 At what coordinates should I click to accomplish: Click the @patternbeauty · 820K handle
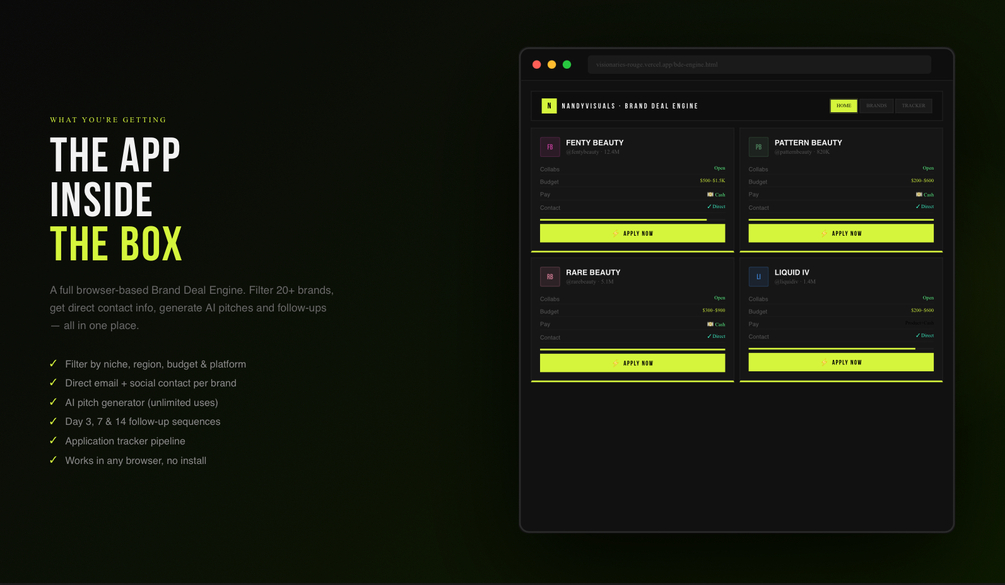click(x=802, y=152)
